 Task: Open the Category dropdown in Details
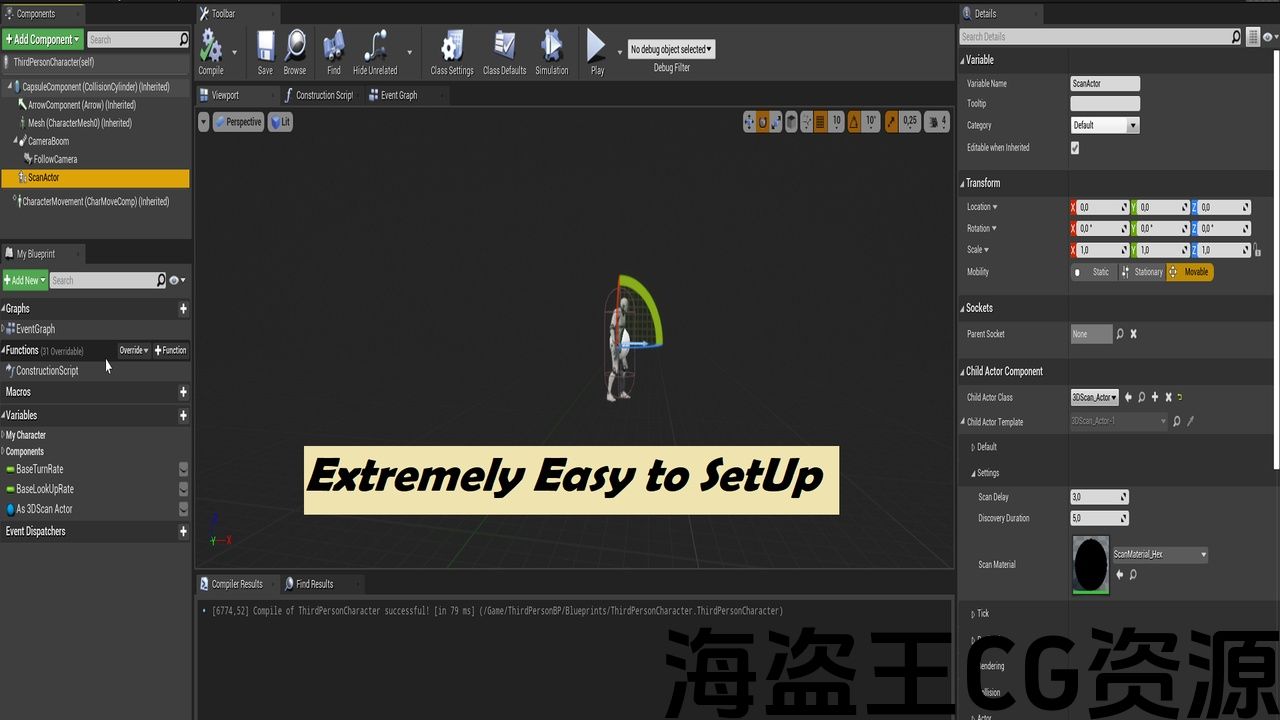coord(1104,126)
